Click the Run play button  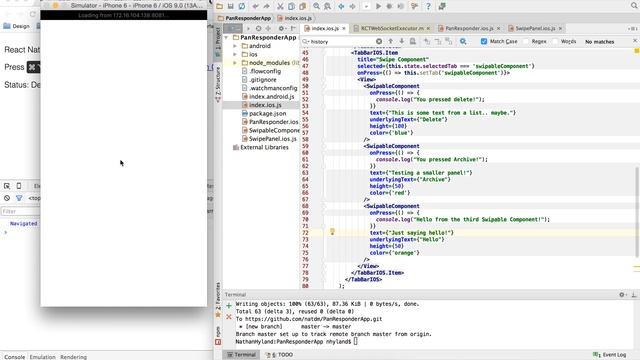(x=378, y=6)
